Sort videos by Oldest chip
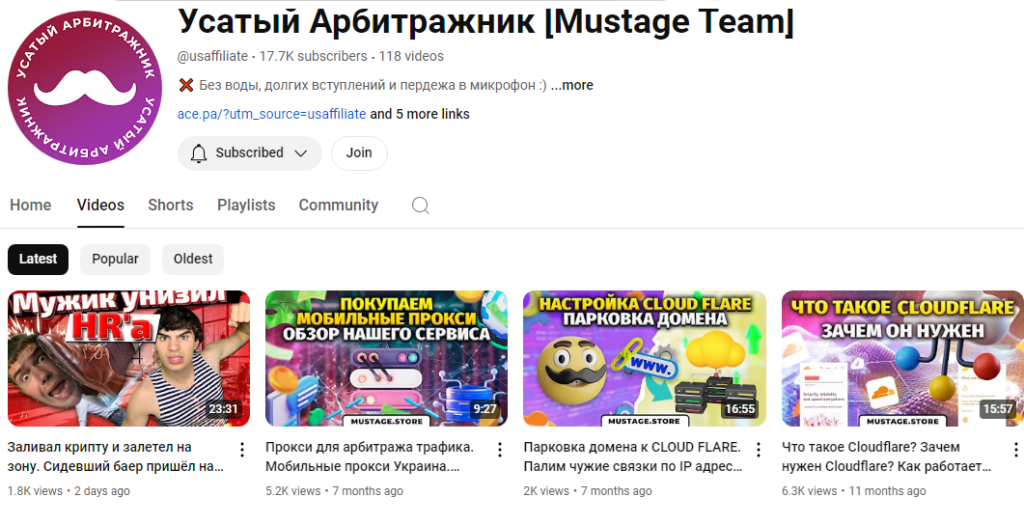Image resolution: width=1024 pixels, height=525 pixels. [x=193, y=259]
